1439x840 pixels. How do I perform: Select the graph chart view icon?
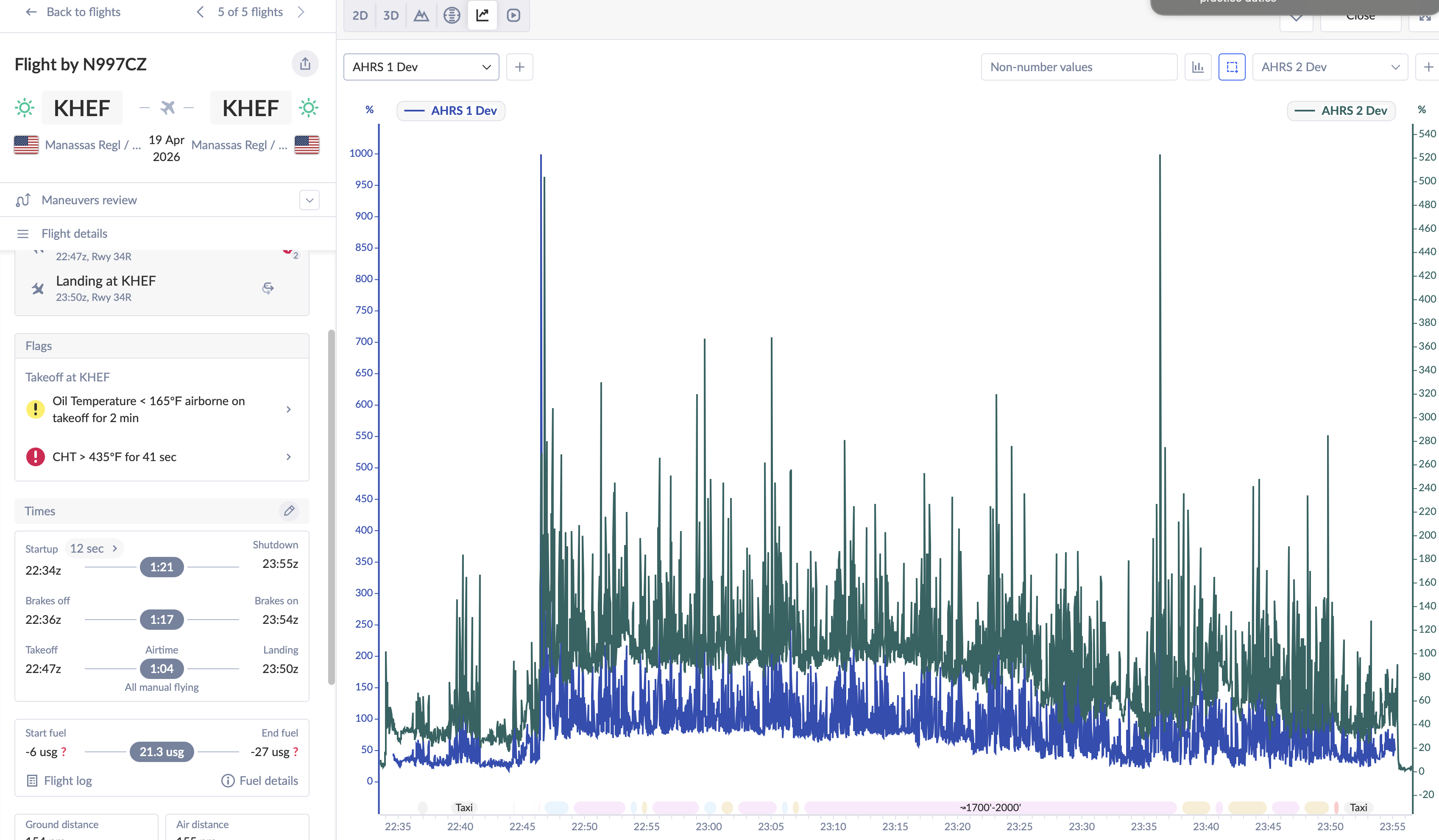[482, 15]
